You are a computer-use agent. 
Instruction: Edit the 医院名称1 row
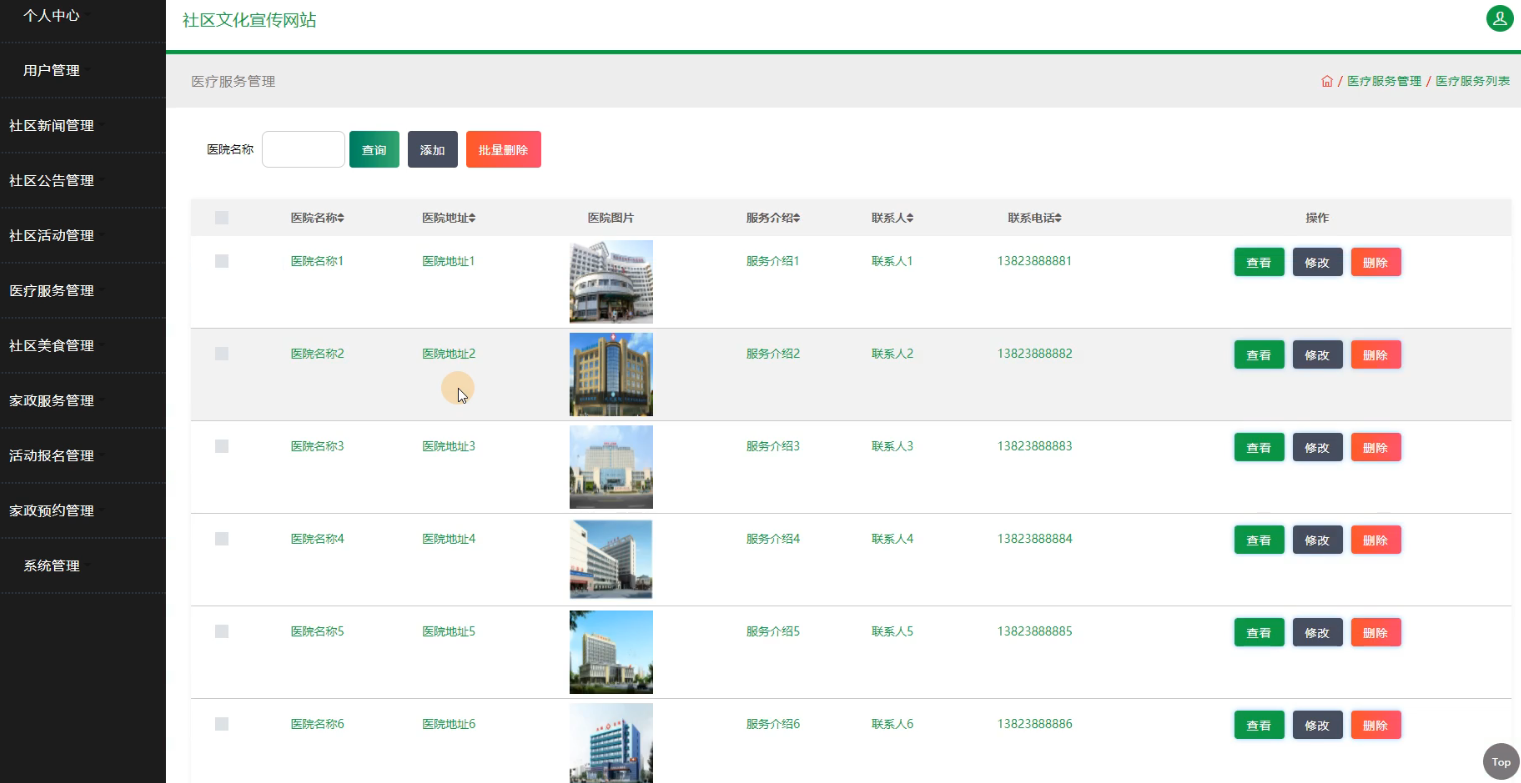click(x=1317, y=263)
